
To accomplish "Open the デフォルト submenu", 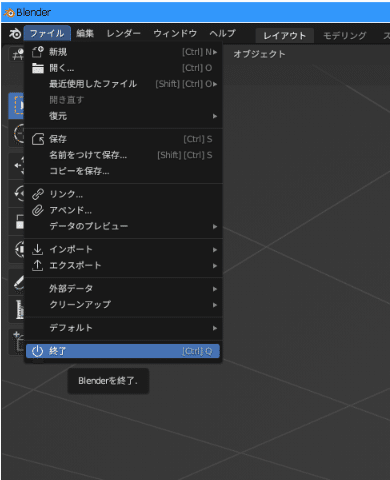I will pyautogui.click(x=123, y=328).
